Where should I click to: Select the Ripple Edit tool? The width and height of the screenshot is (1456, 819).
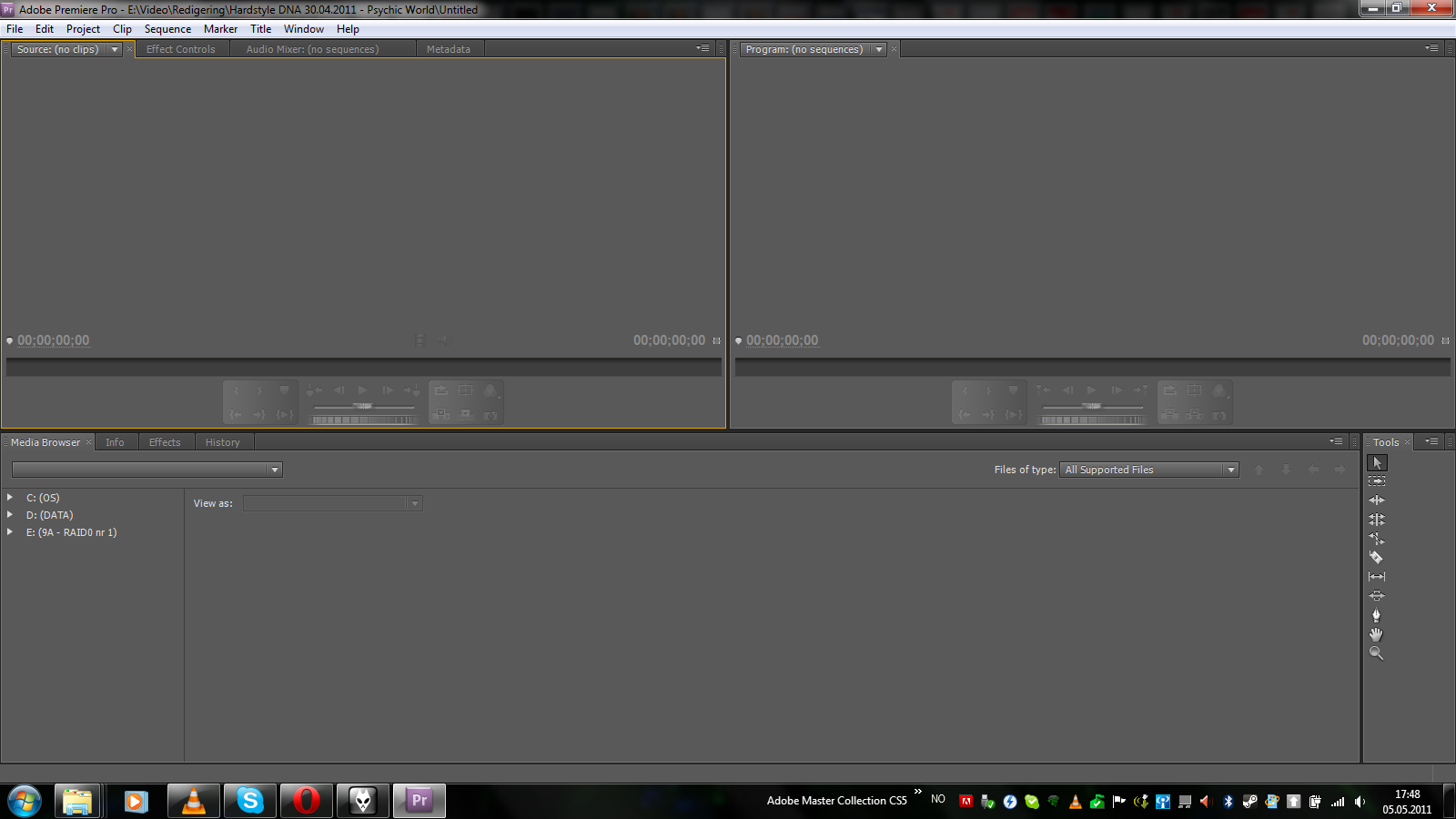(1377, 500)
